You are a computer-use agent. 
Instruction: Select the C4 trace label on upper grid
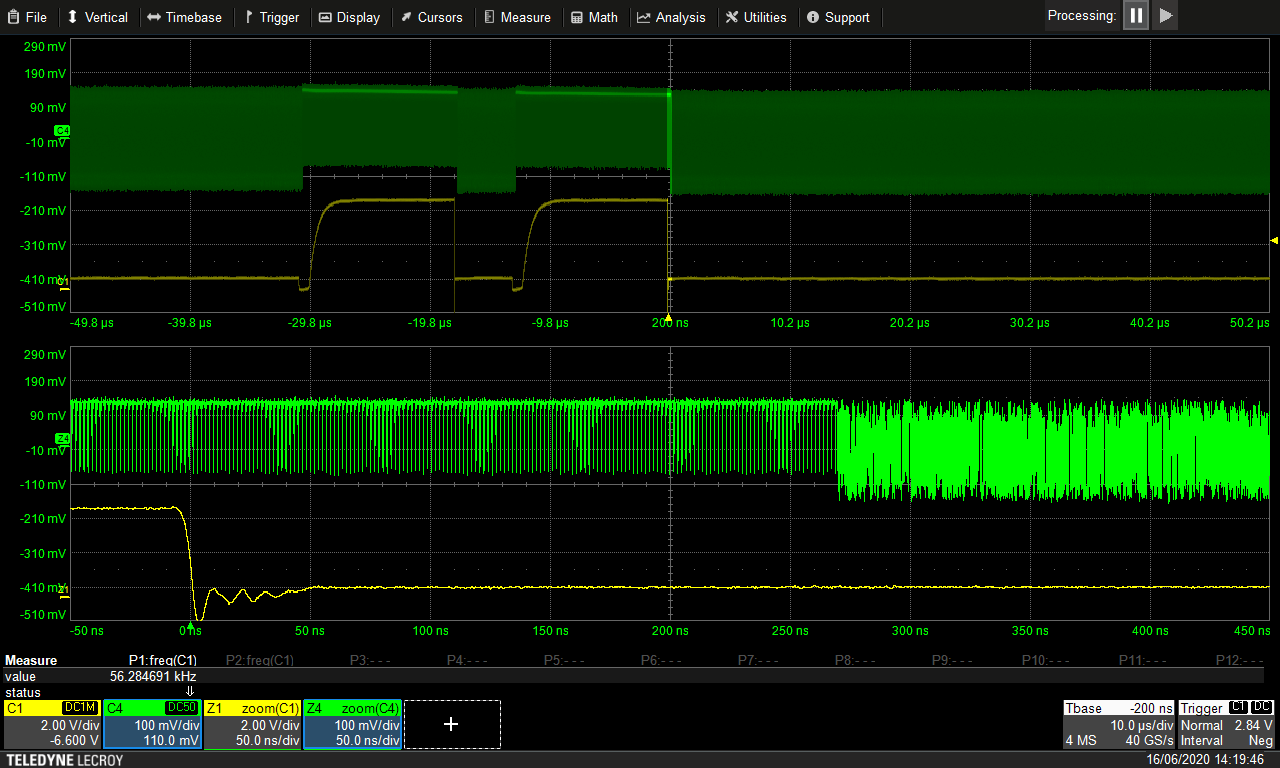(x=62, y=131)
